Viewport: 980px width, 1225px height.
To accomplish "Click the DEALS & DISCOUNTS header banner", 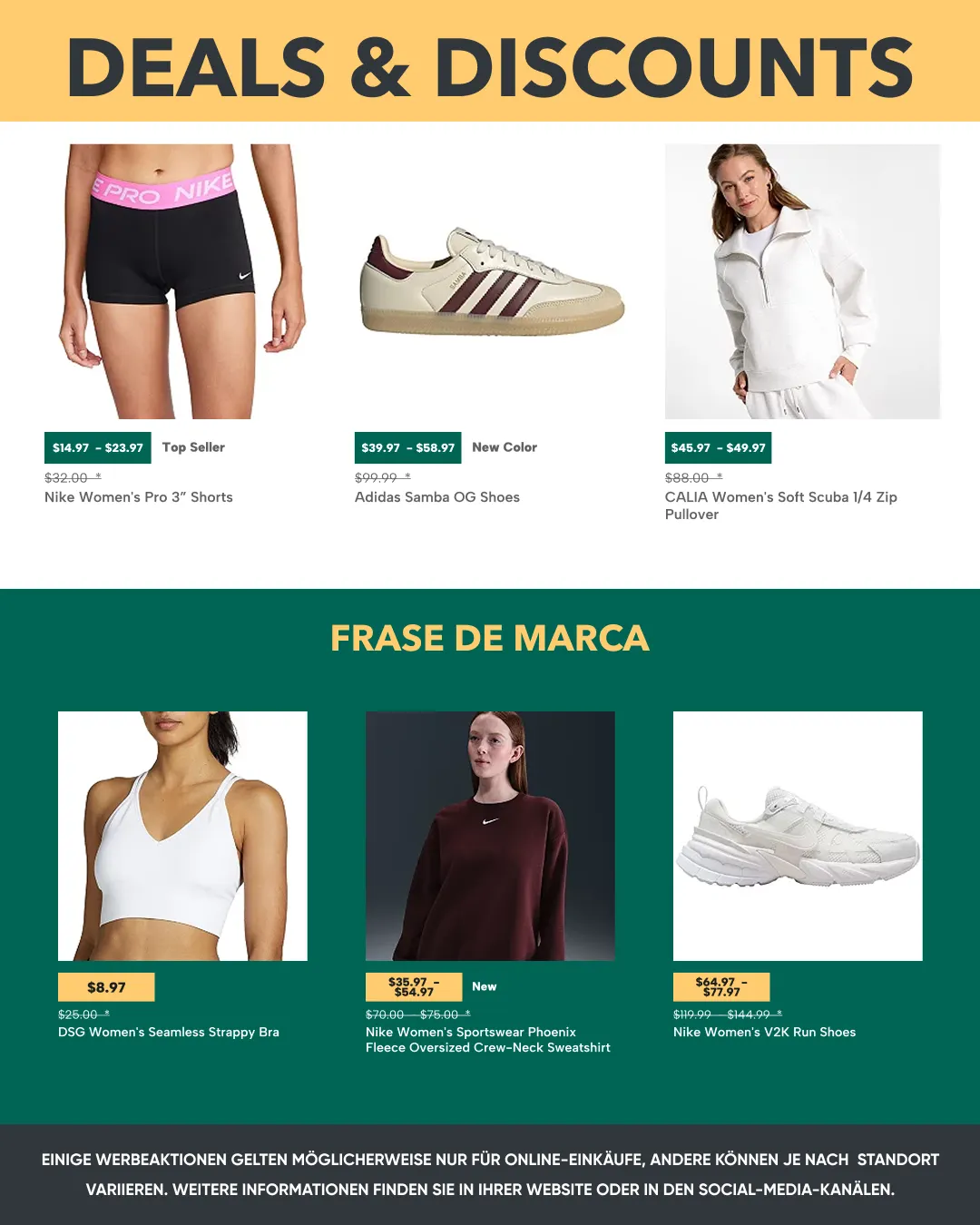I will click(490, 61).
